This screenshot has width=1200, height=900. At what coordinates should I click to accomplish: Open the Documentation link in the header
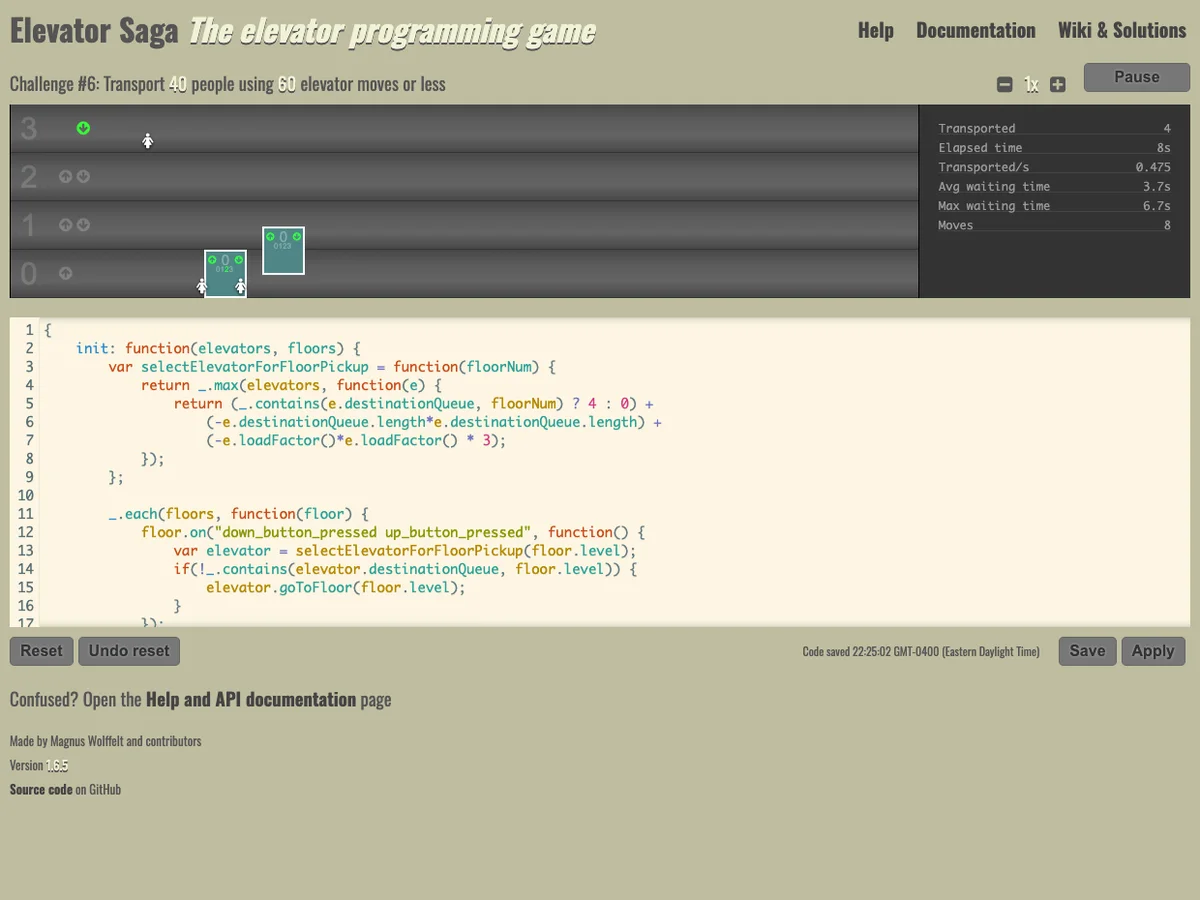pos(976,30)
